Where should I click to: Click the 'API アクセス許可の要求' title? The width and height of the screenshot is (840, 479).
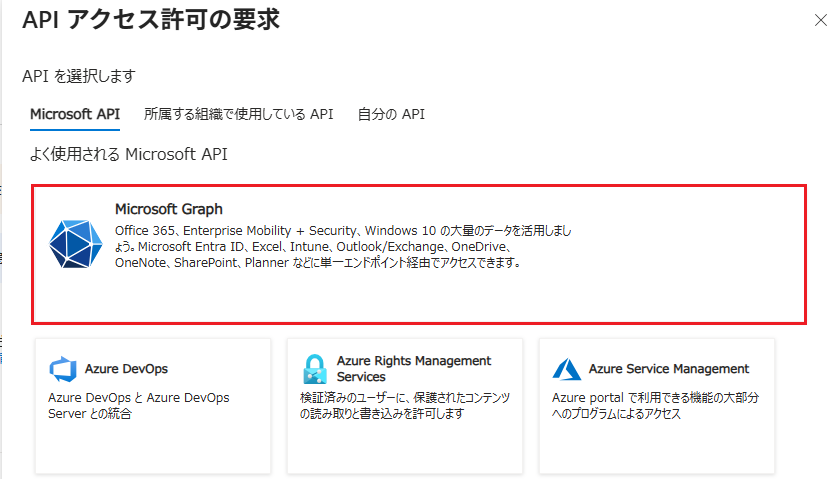point(151,20)
